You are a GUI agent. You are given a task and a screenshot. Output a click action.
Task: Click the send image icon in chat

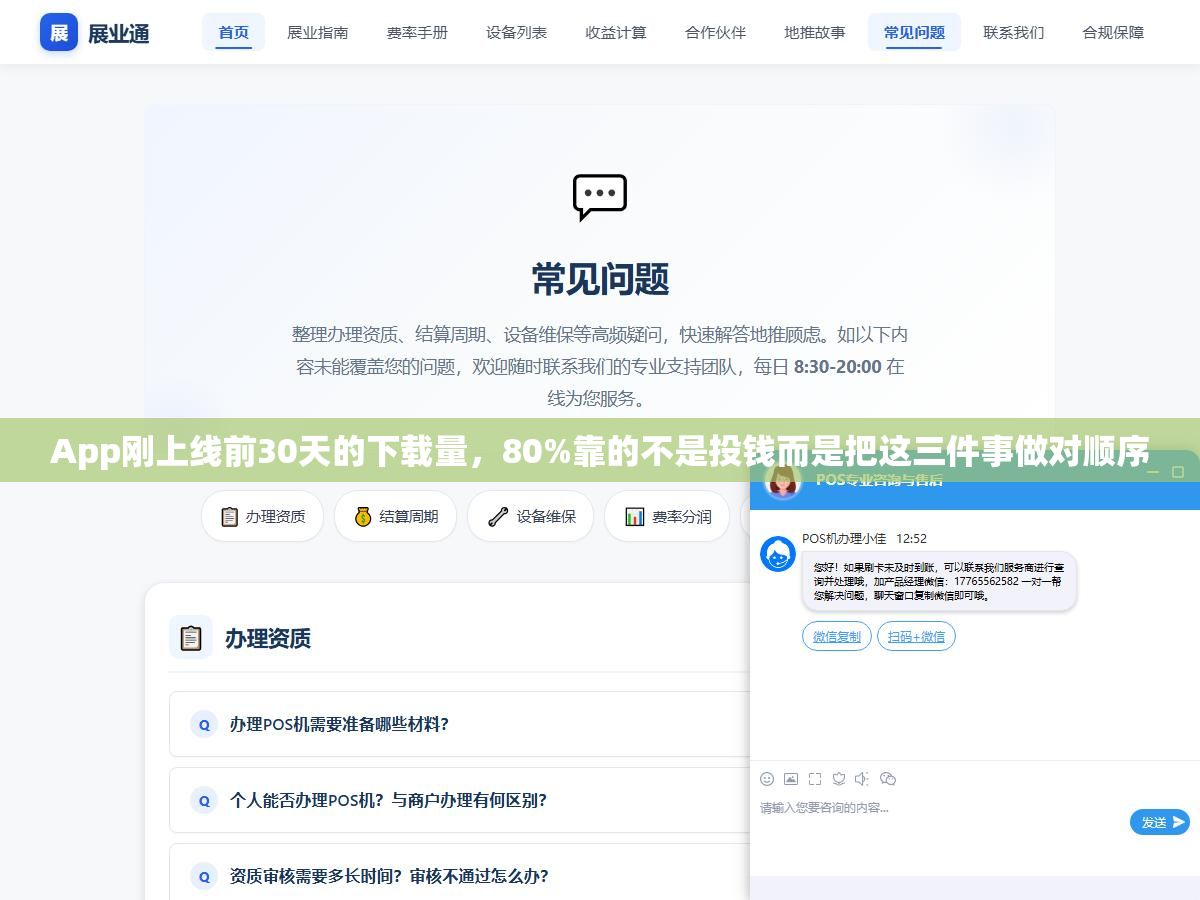point(791,779)
